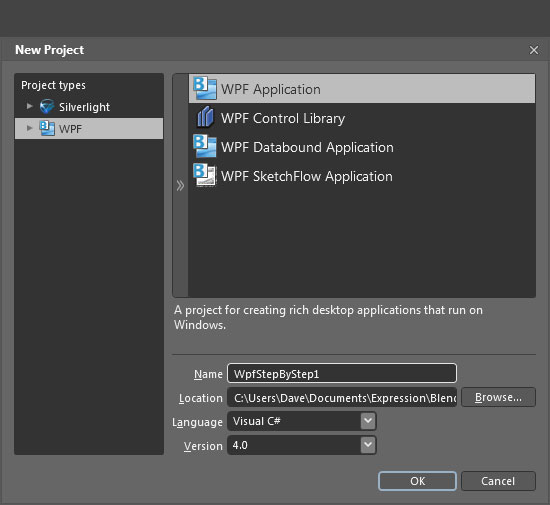
Task: Click the WPF project type icon
Action: (47, 128)
